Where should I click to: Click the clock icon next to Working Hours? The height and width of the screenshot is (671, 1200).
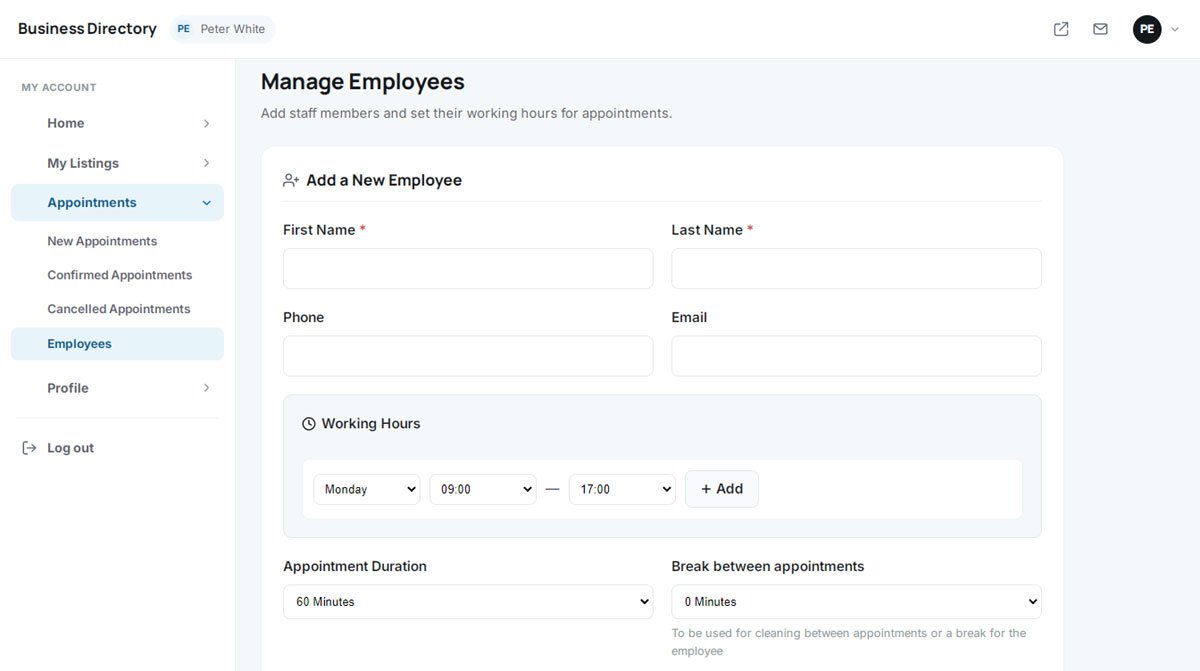309,424
